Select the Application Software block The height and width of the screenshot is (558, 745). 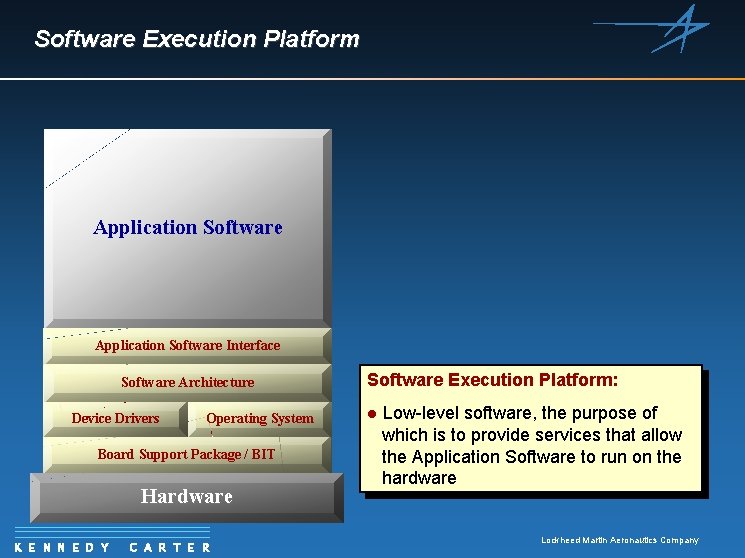[x=188, y=228]
